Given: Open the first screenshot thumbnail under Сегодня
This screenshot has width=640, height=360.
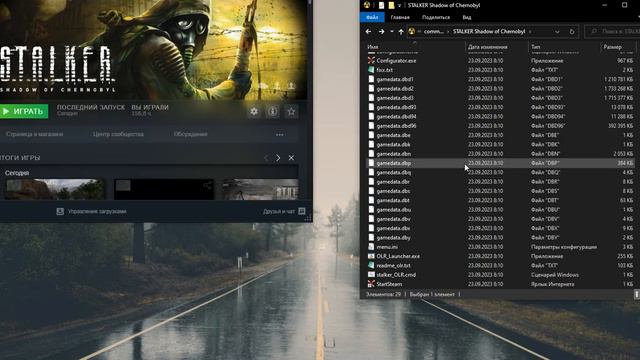Looking at the screenshot, I should [55, 189].
